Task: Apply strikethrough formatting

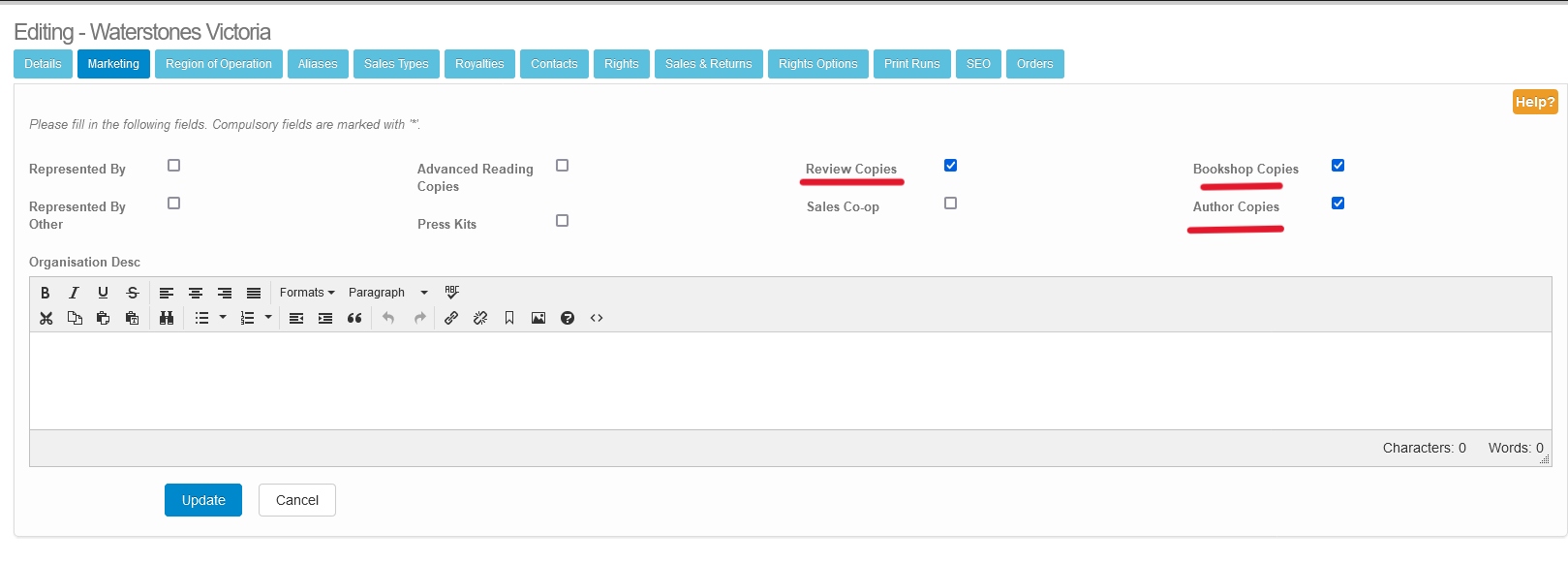Action: coord(133,293)
